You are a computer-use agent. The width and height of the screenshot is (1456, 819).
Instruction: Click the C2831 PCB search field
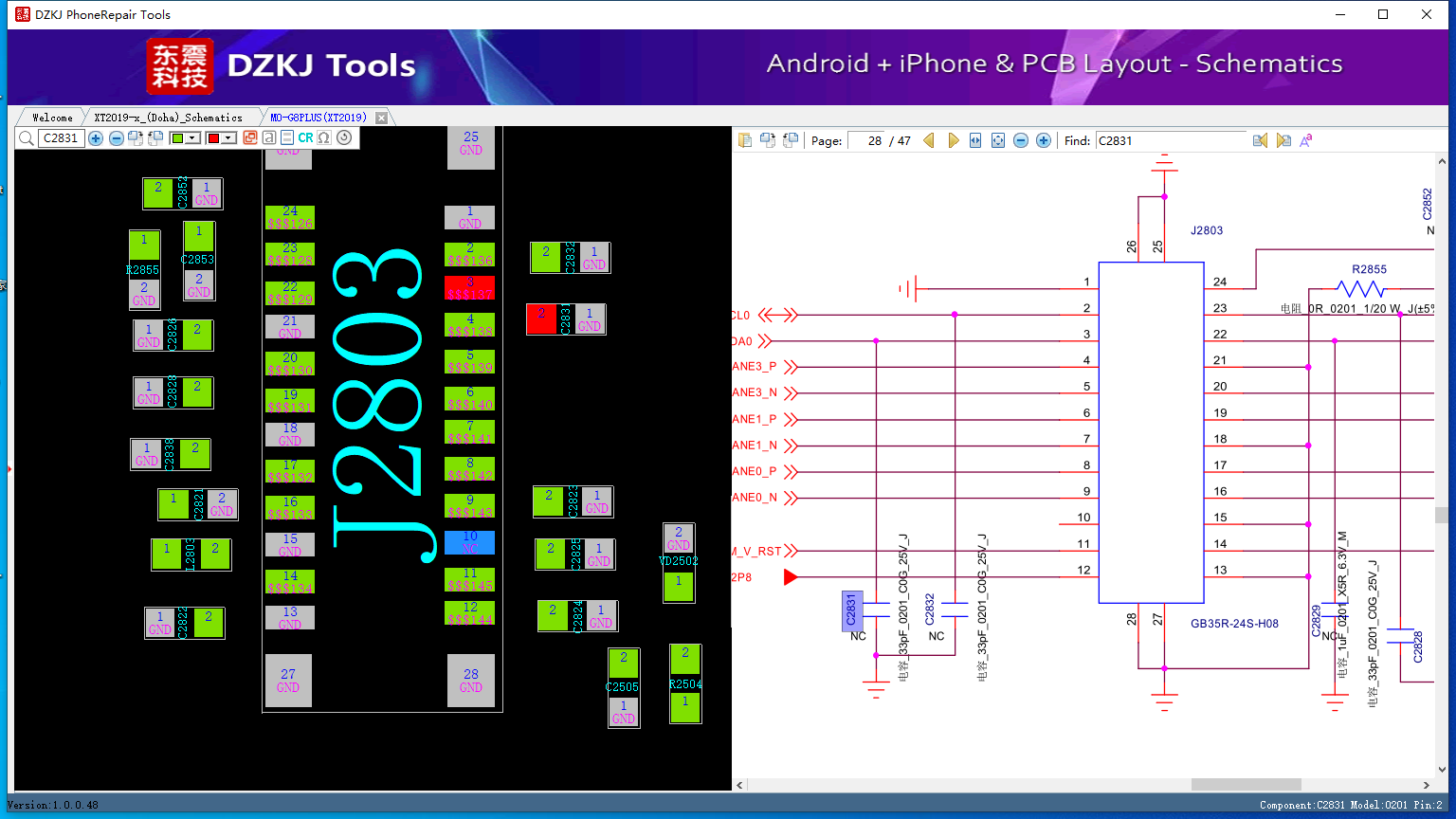tap(62, 138)
